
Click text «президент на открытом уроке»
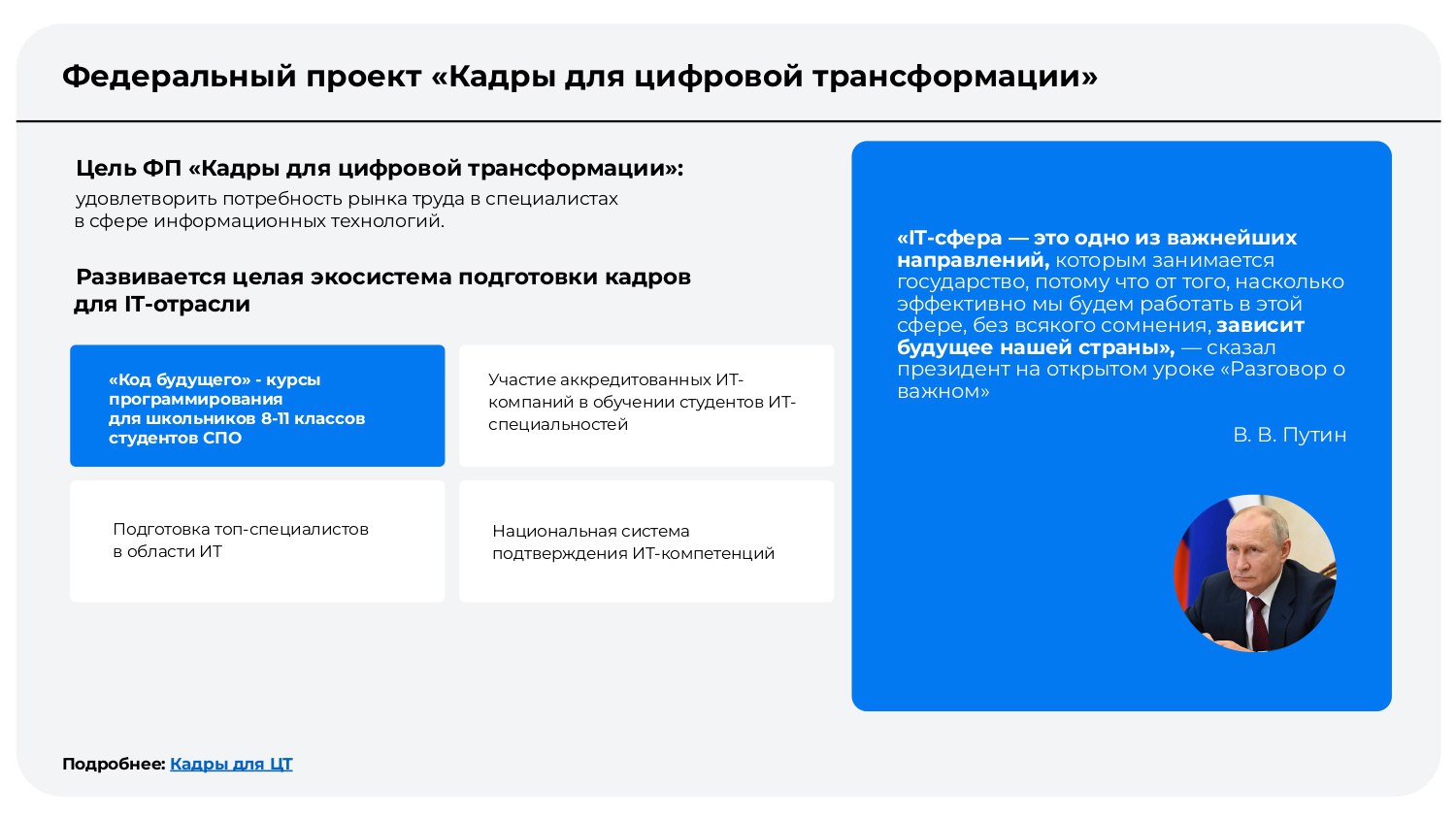[x=1056, y=369]
